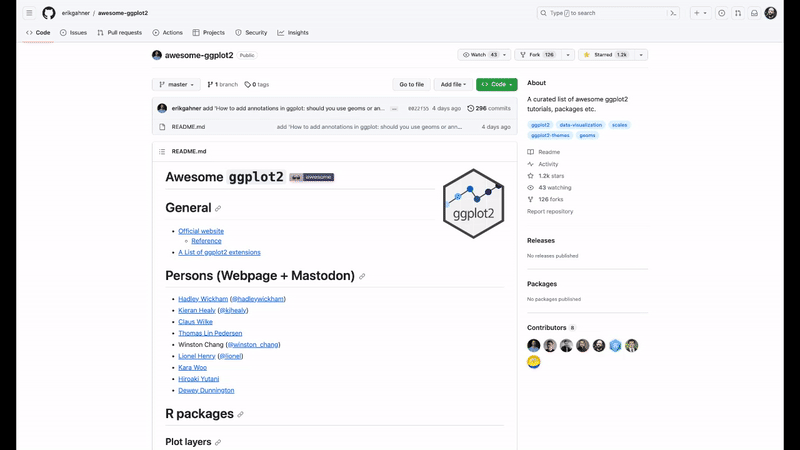Open the Reference sub-link
The image size is (800, 450).
206,241
